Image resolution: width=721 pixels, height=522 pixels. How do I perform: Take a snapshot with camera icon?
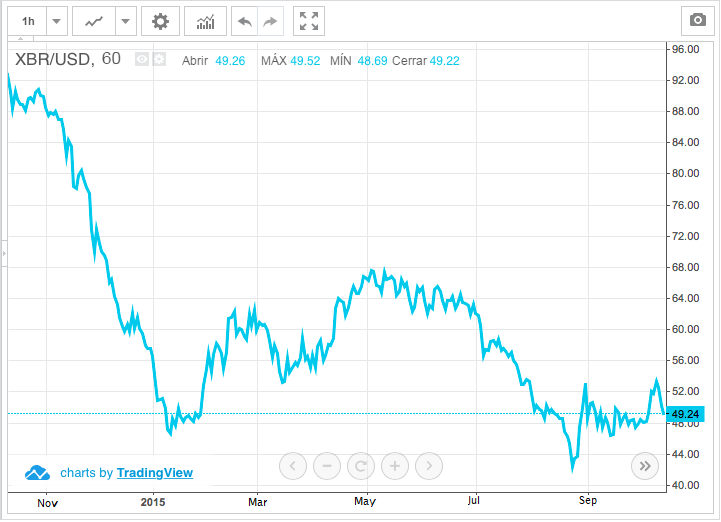click(x=696, y=21)
